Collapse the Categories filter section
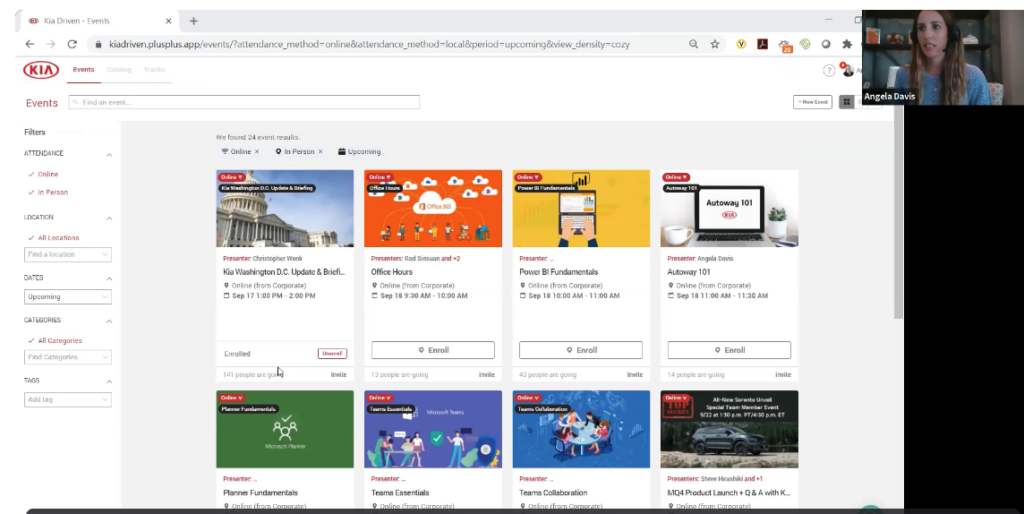 [109, 321]
